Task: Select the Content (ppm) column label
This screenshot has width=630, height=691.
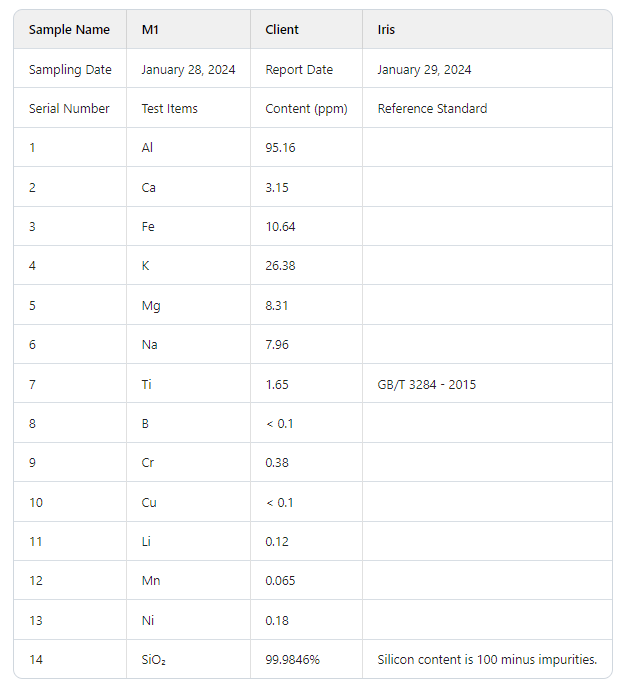Action: pyautogui.click(x=306, y=109)
